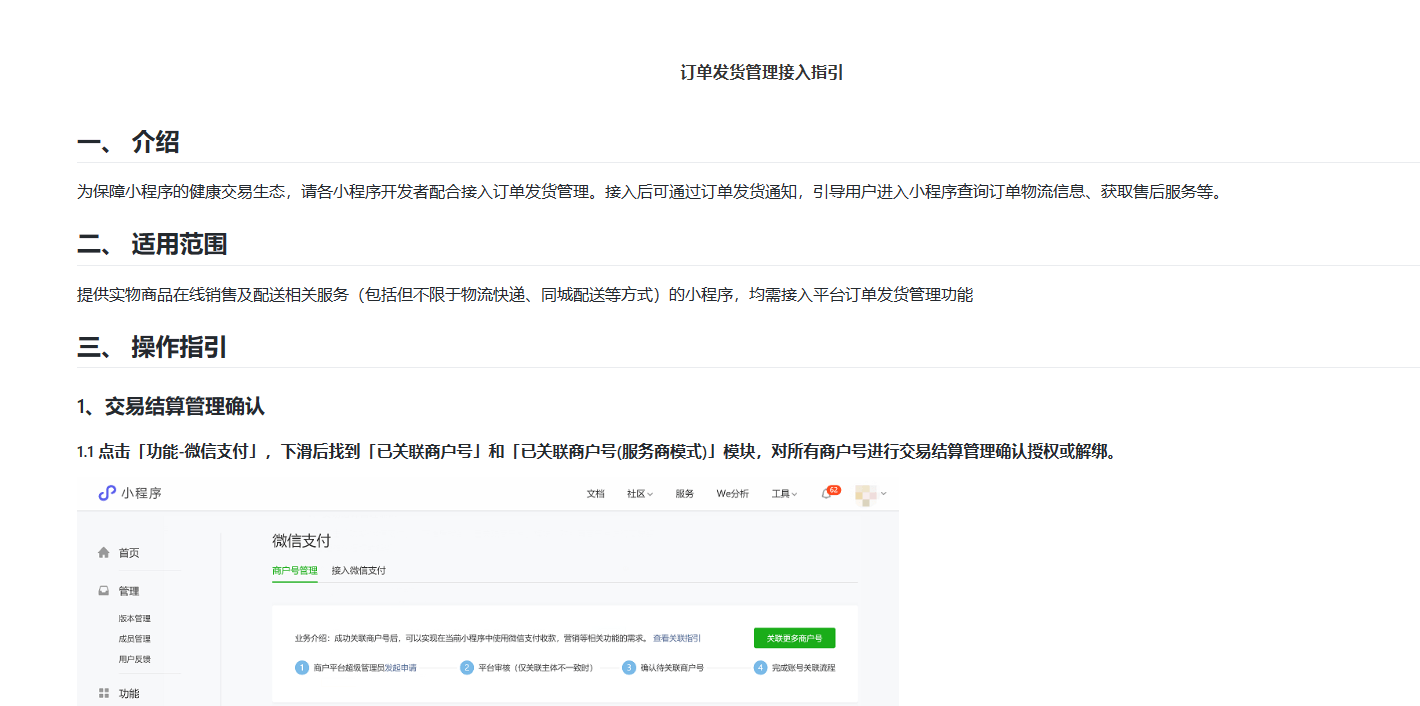Viewport: 1420px width, 706px height.
Task: Open 版本管理 under 管理
Action: 134,619
